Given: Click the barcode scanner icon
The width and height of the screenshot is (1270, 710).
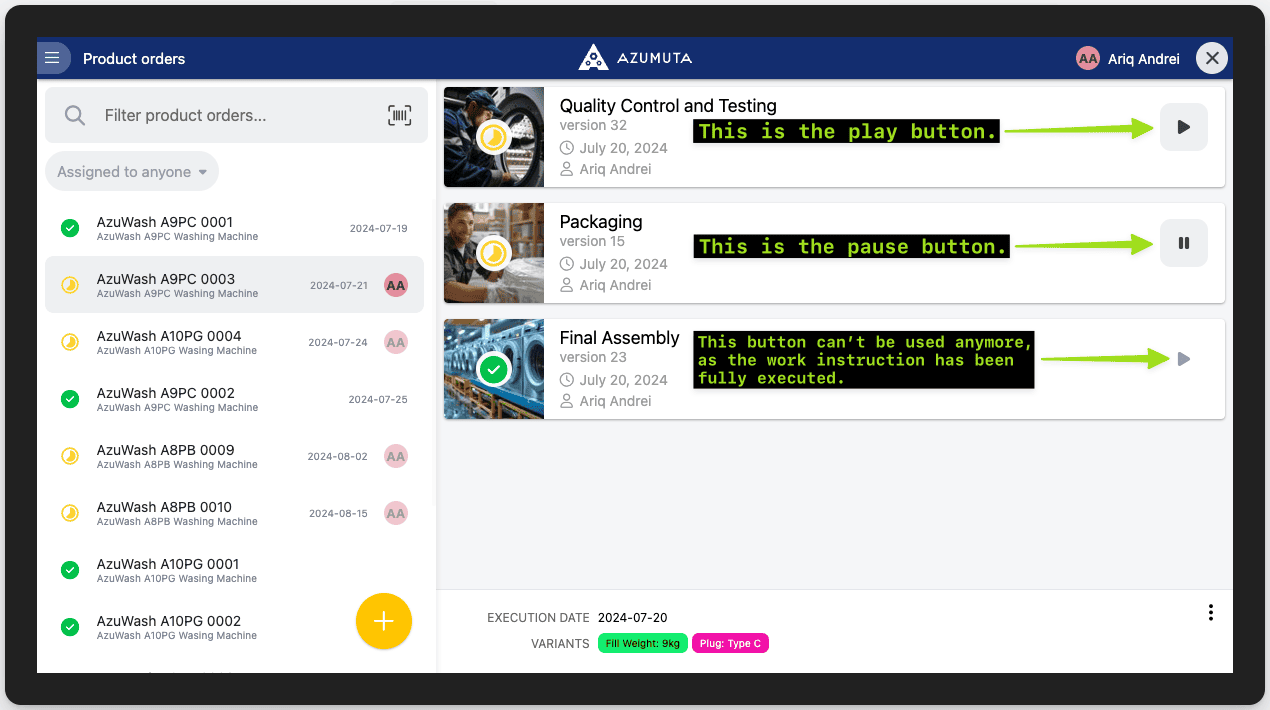Looking at the screenshot, I should click(399, 115).
